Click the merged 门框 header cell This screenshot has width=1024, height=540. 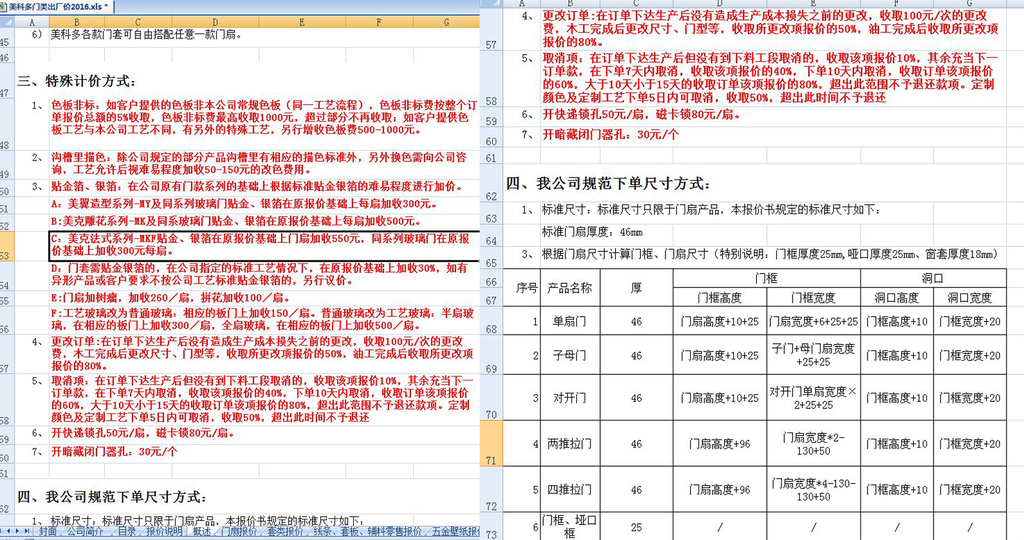point(766,278)
